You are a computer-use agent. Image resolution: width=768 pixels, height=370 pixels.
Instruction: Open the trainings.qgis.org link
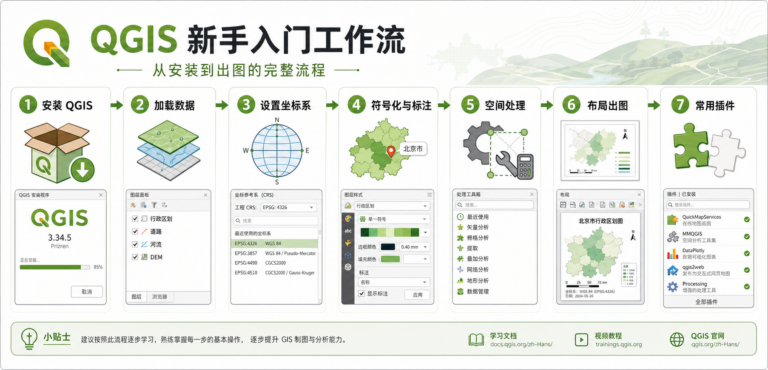619,345
